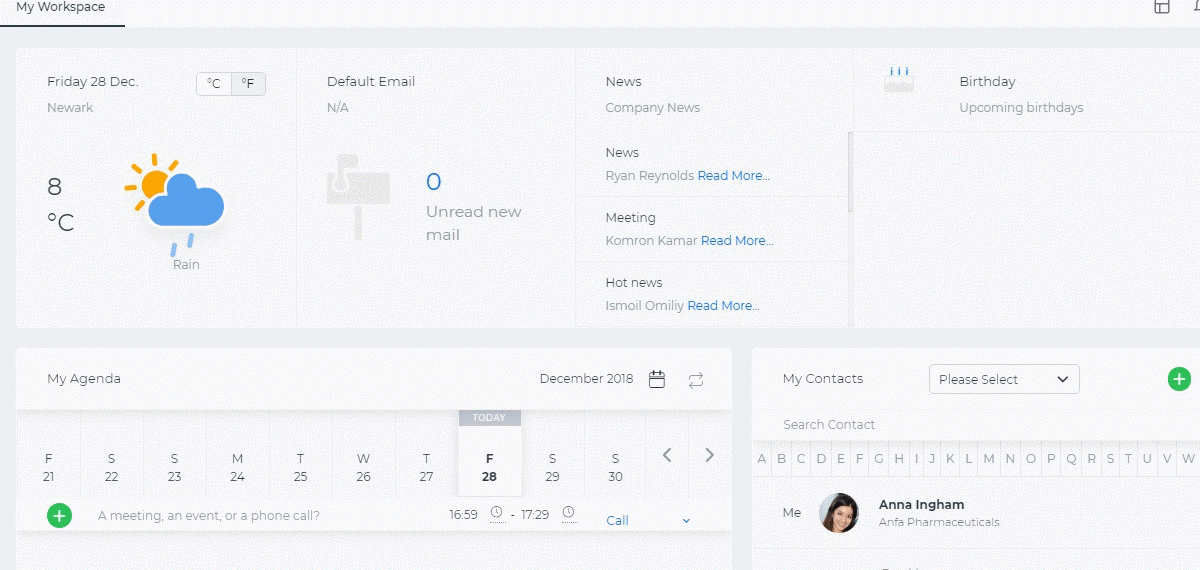The width and height of the screenshot is (1200, 570).
Task: Select Saturday 29 in the agenda
Action: [x=552, y=467]
